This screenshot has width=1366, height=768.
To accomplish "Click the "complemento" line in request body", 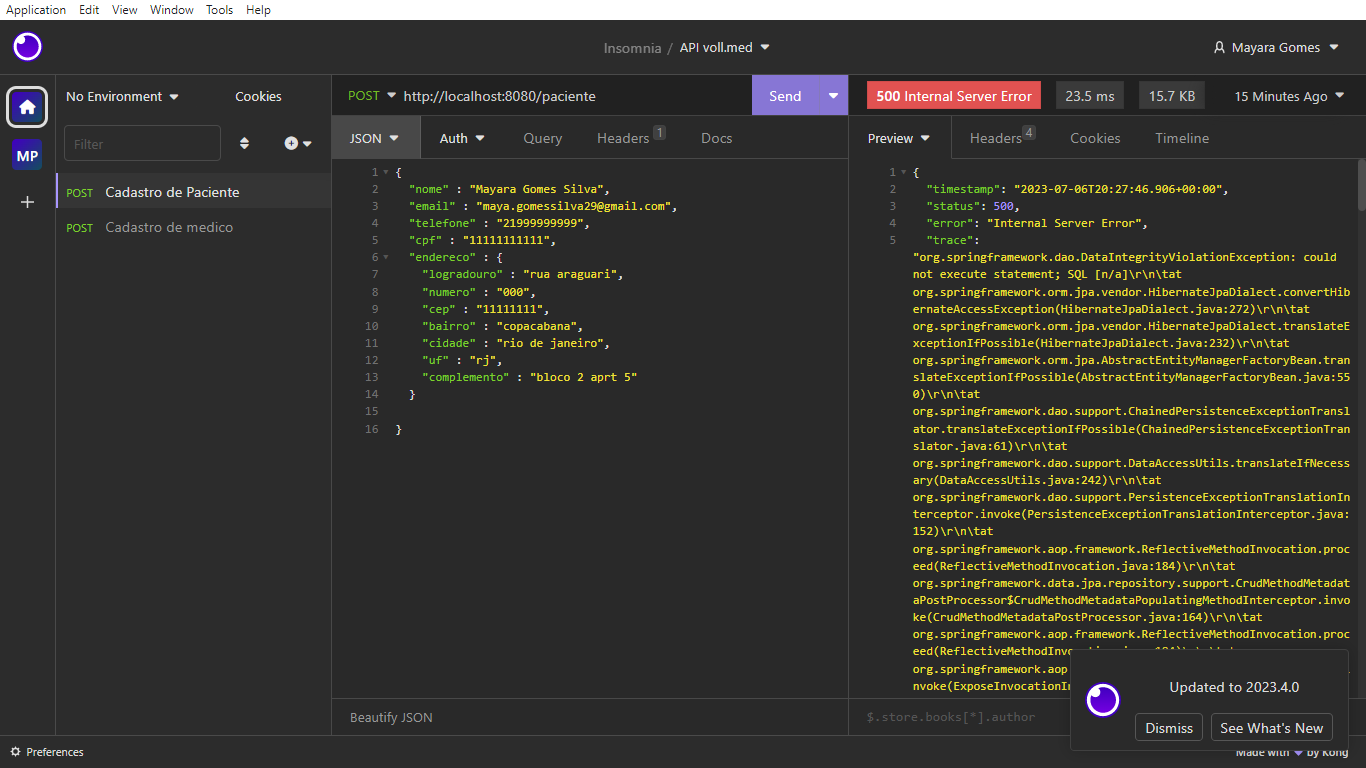I will [x=530, y=377].
